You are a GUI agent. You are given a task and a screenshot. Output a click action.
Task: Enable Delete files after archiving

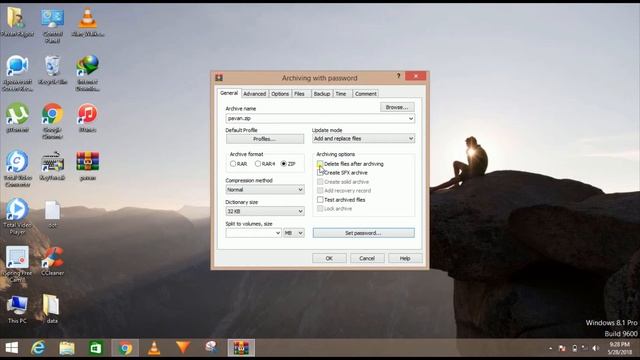pyautogui.click(x=320, y=164)
